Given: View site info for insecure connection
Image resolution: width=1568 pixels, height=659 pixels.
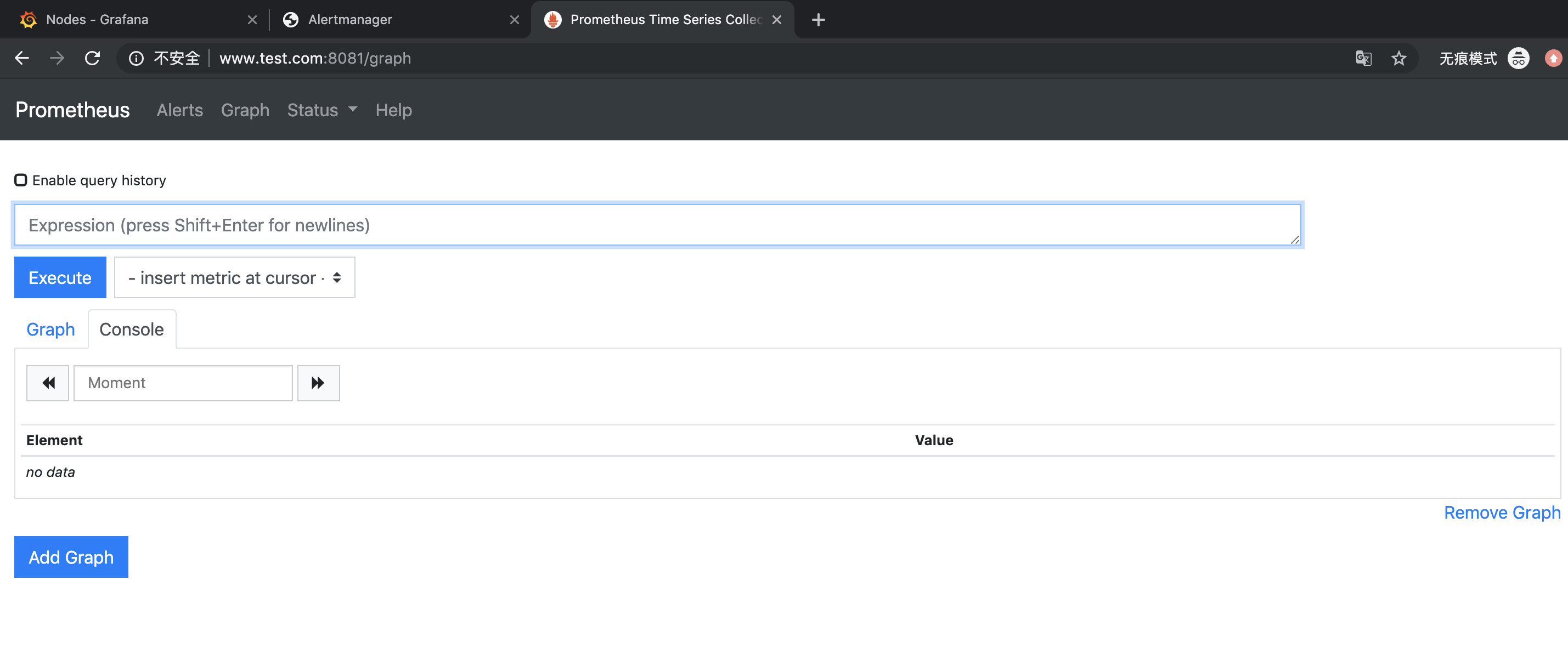Looking at the screenshot, I should tap(137, 59).
